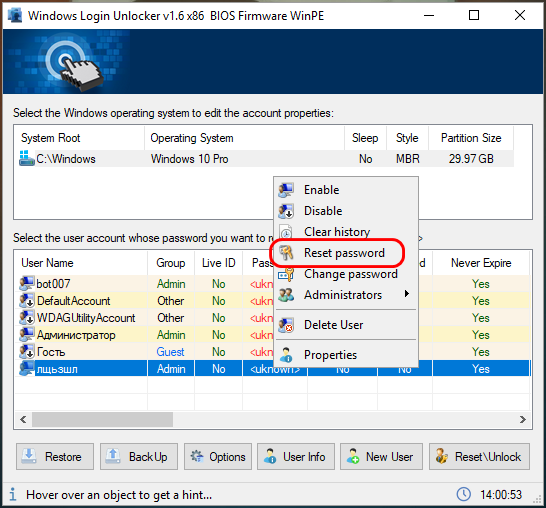The width and height of the screenshot is (546, 508).
Task: Click the Sleep column header
Action: click(365, 138)
